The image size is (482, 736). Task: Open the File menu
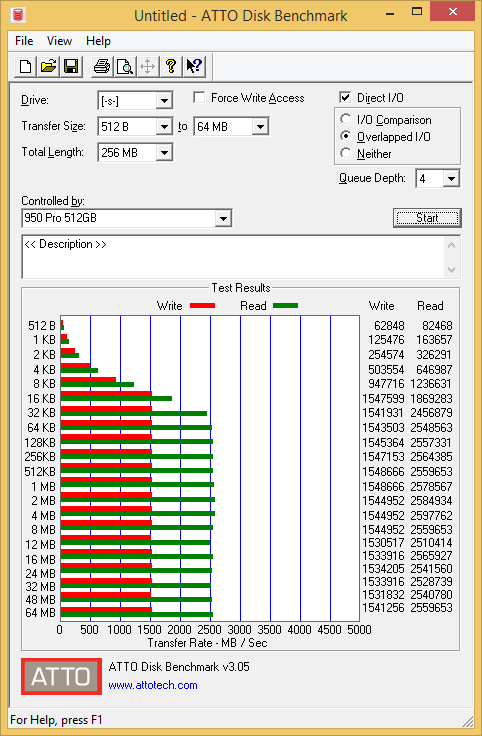point(24,41)
